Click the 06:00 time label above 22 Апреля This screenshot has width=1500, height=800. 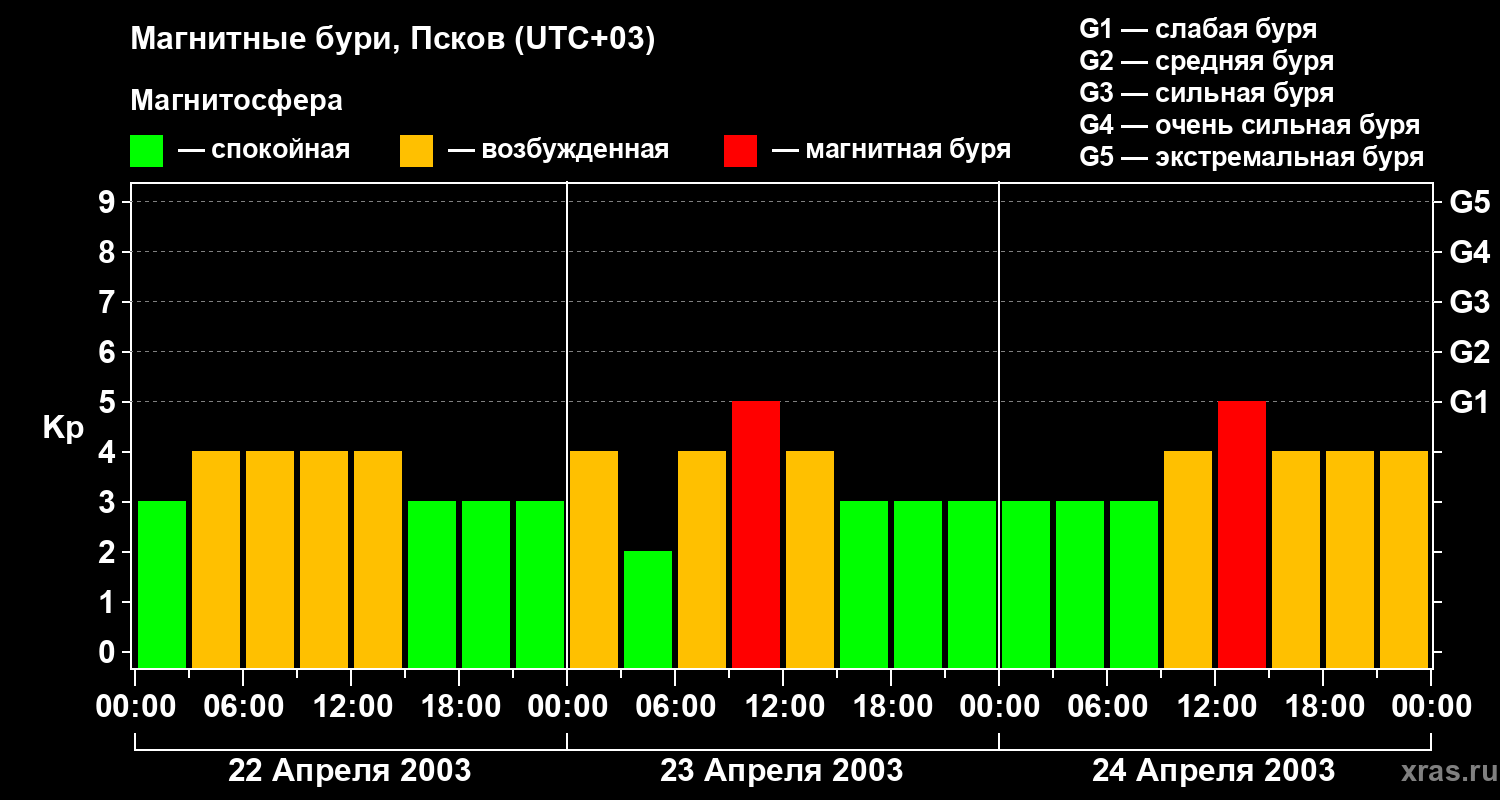242,707
